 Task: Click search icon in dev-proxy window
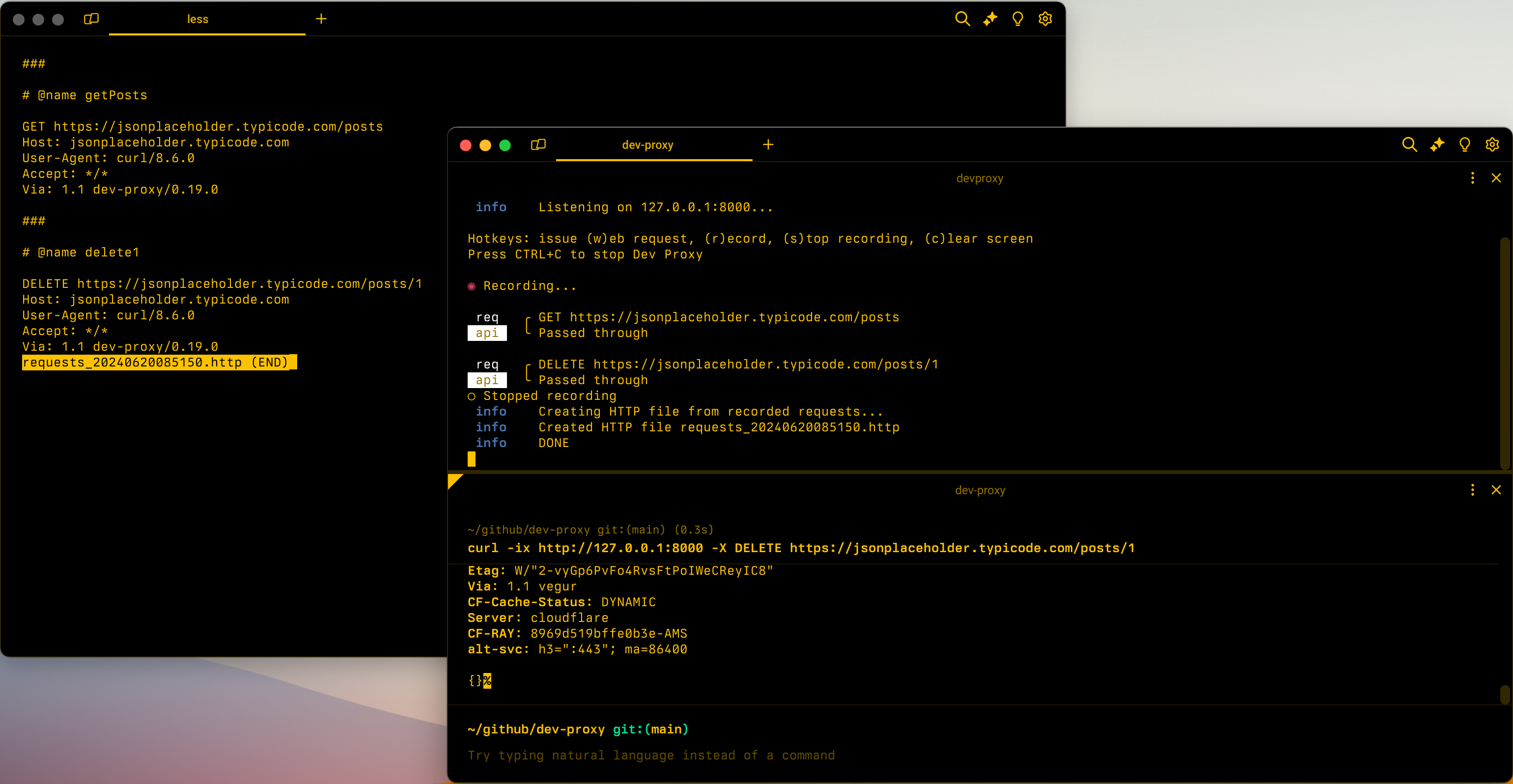[1409, 144]
